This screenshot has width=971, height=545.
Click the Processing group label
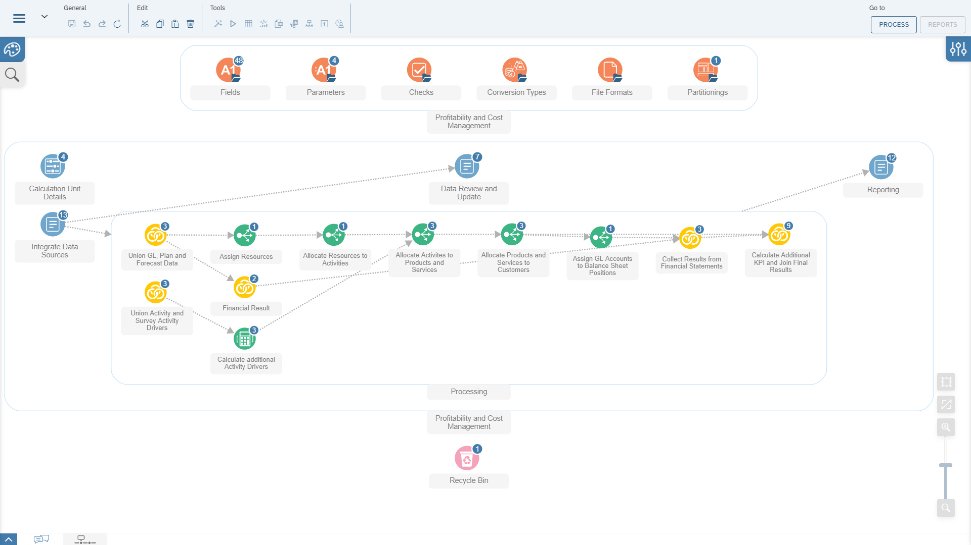[x=469, y=391]
